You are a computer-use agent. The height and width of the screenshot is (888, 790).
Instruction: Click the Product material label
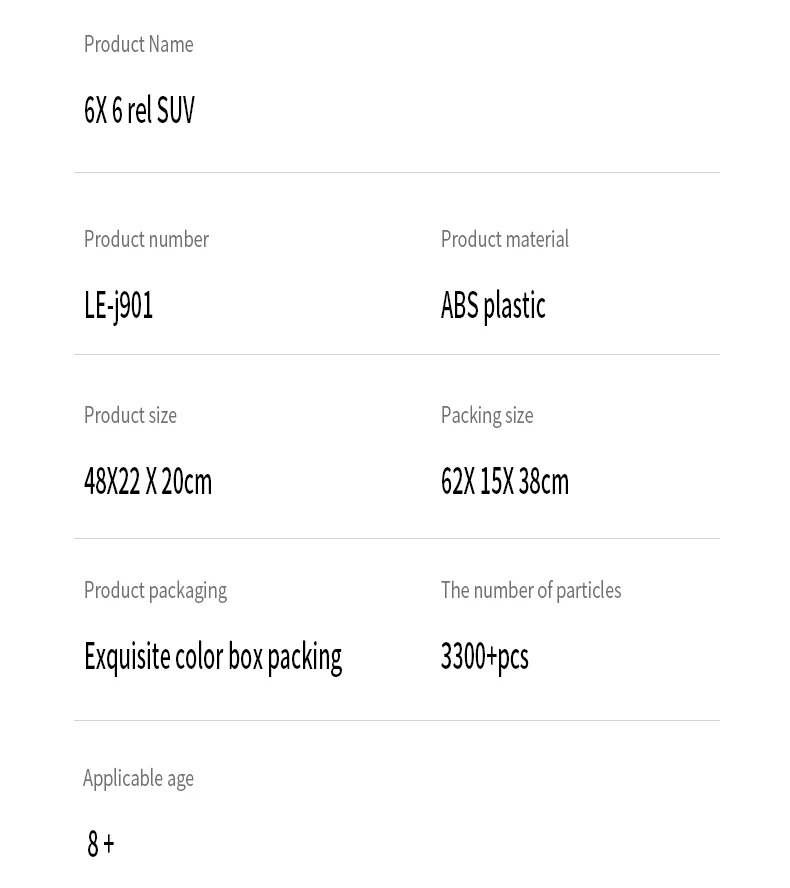[x=505, y=240]
